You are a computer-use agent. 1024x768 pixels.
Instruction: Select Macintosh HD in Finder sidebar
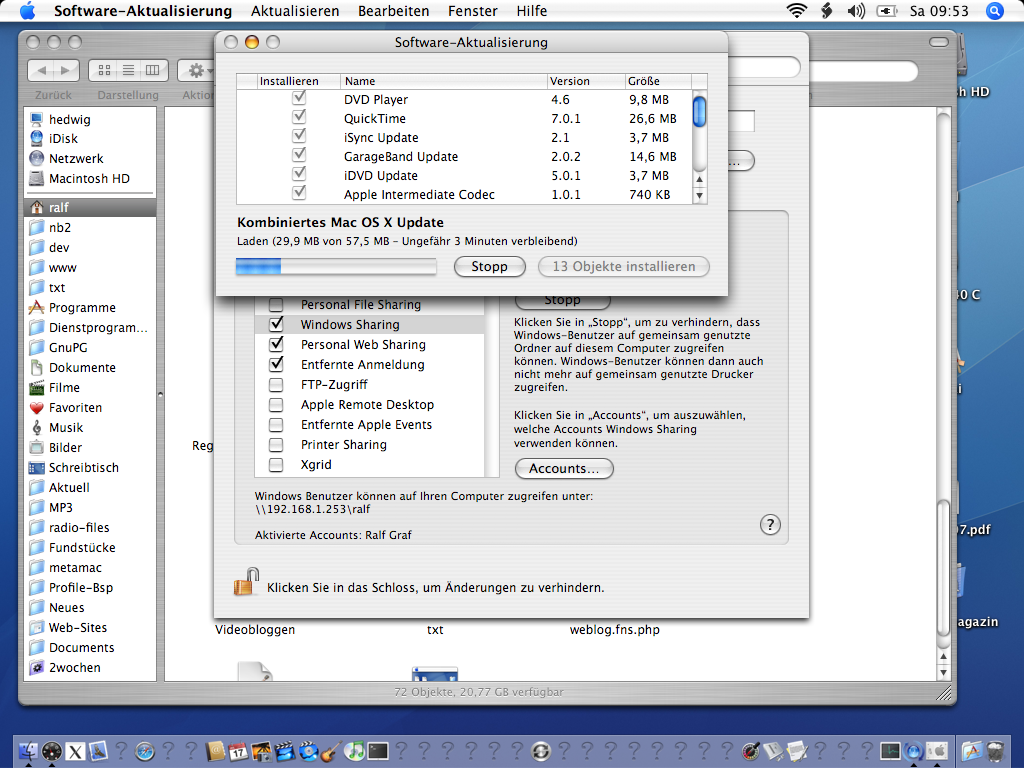click(90, 178)
